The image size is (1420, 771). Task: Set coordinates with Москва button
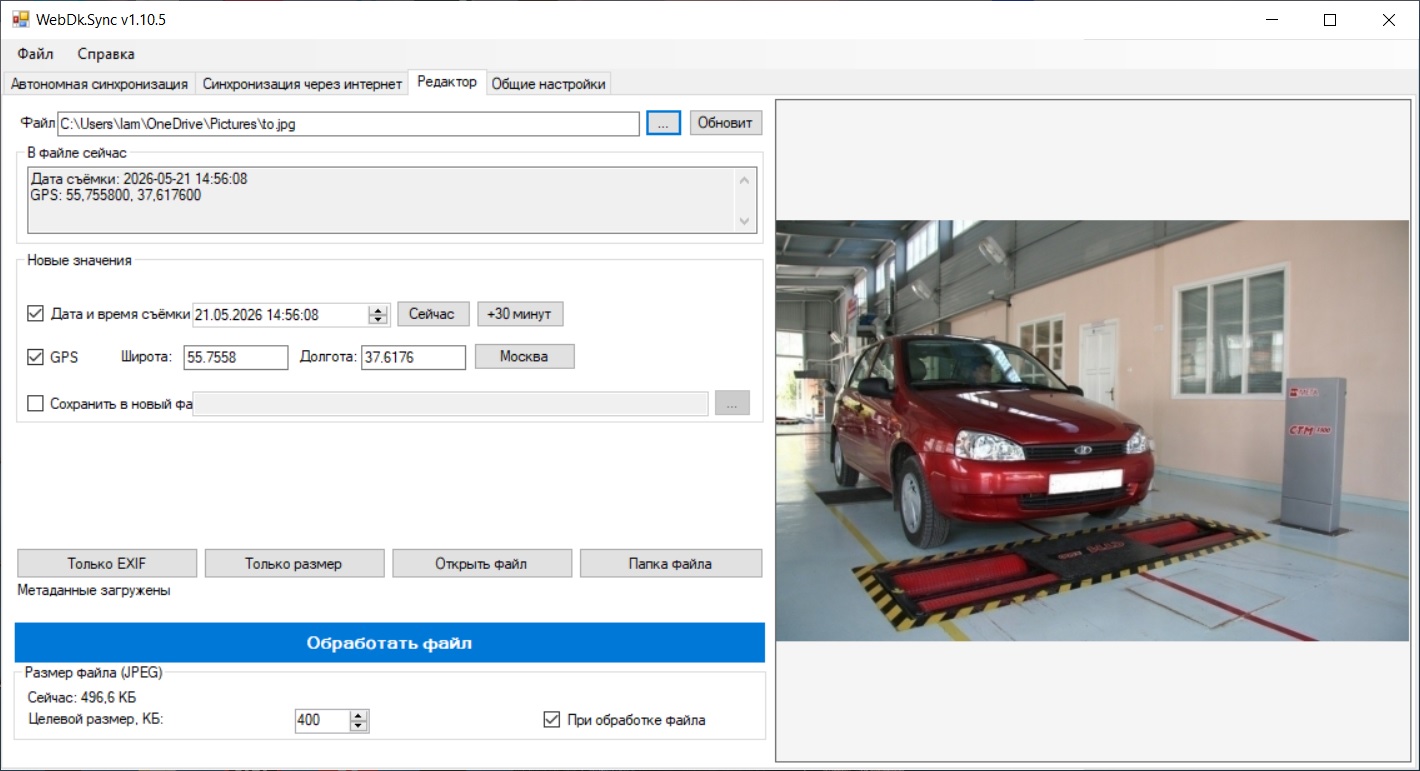point(524,357)
